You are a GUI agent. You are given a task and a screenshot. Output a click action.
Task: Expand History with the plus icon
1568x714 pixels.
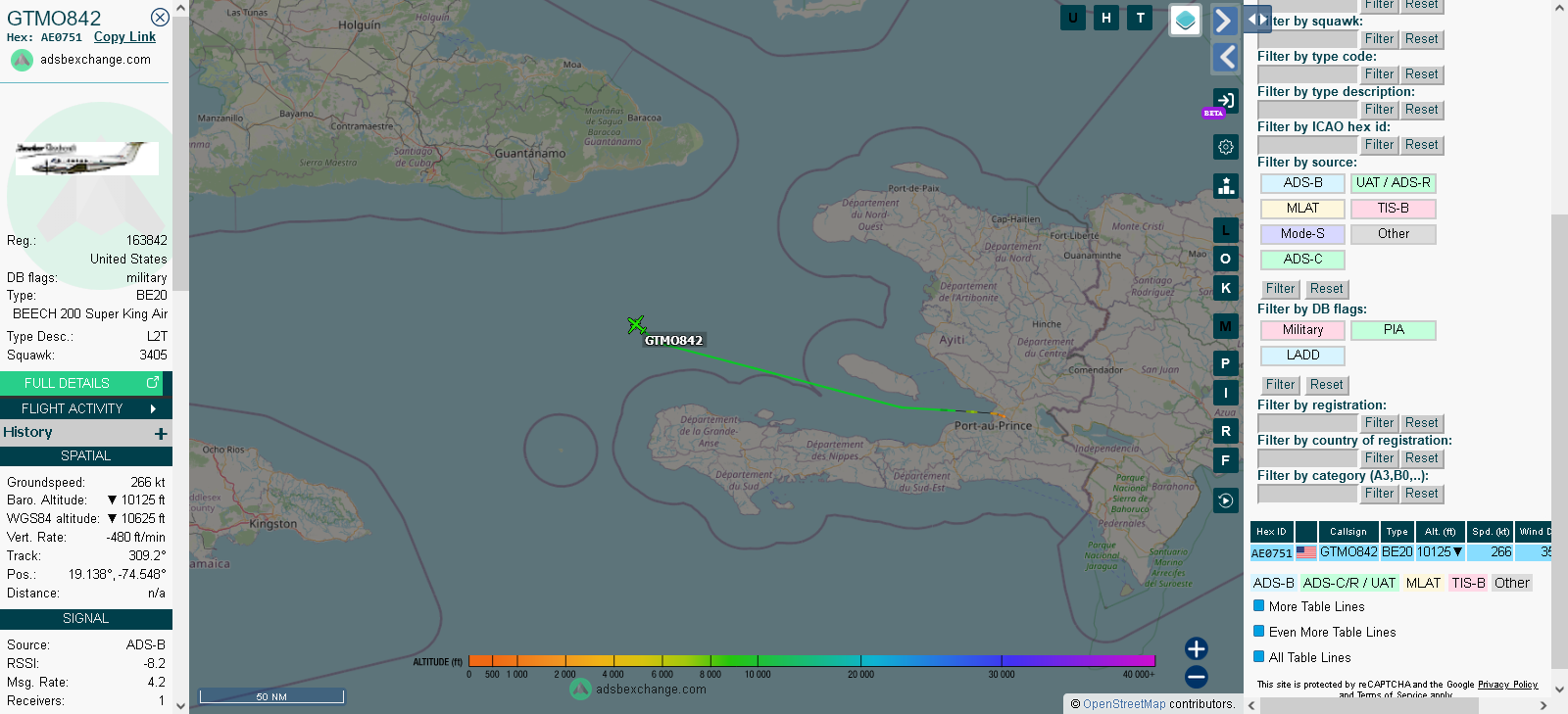pyautogui.click(x=161, y=433)
